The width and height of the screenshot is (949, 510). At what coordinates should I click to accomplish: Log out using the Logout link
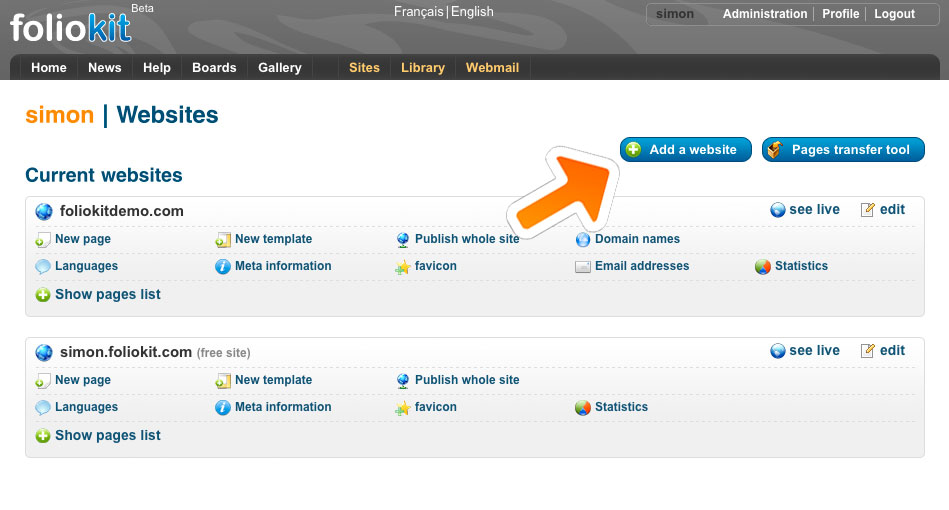click(x=895, y=14)
